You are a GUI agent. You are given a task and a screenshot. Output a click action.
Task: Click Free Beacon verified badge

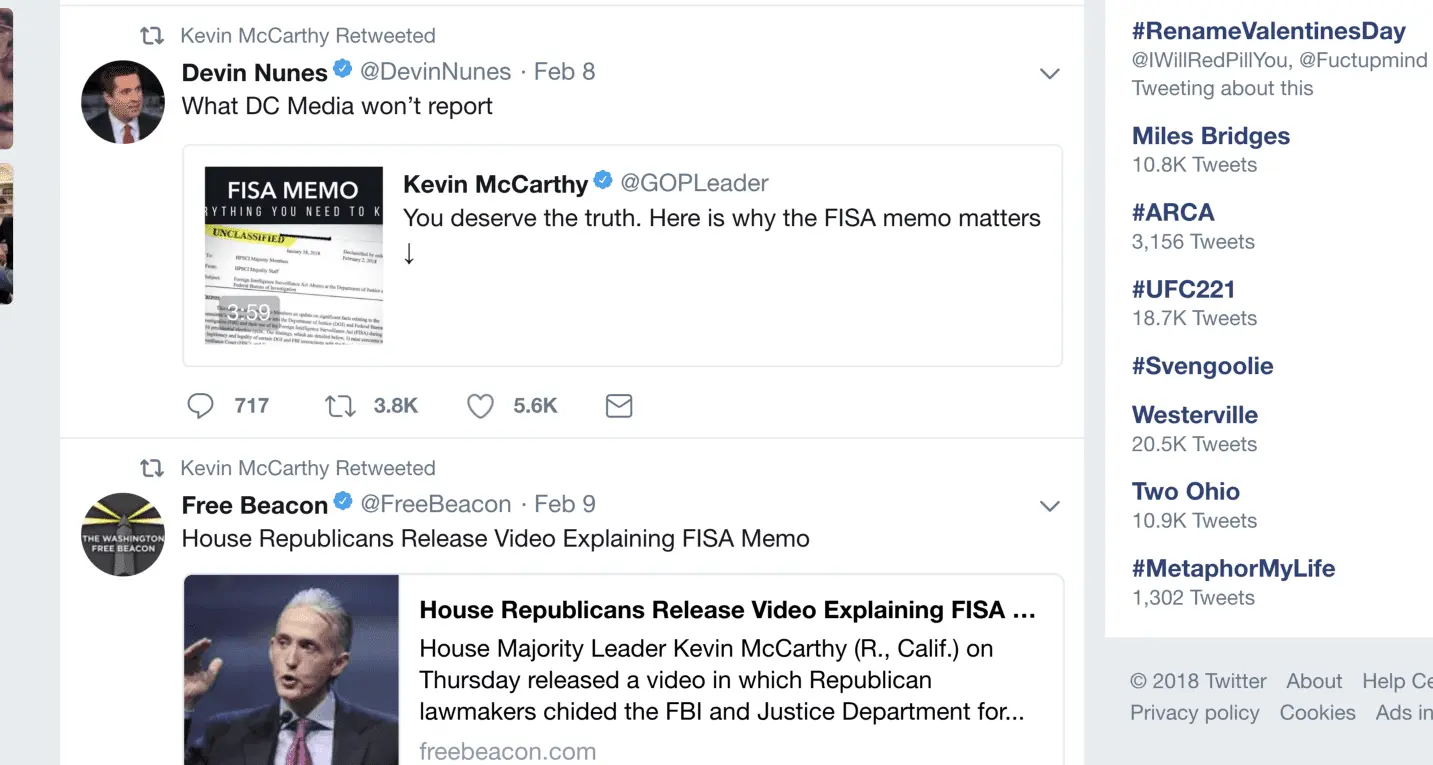[x=342, y=503]
